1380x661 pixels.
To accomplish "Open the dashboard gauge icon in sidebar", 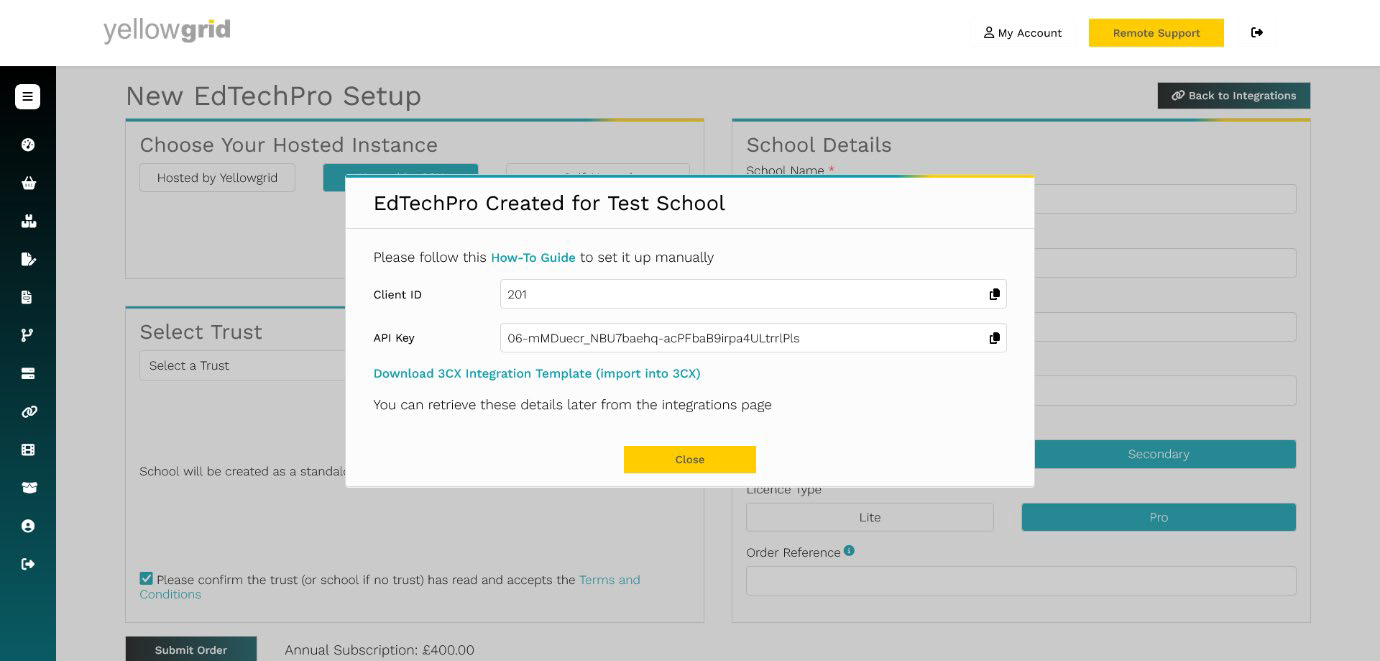I will click(x=28, y=145).
